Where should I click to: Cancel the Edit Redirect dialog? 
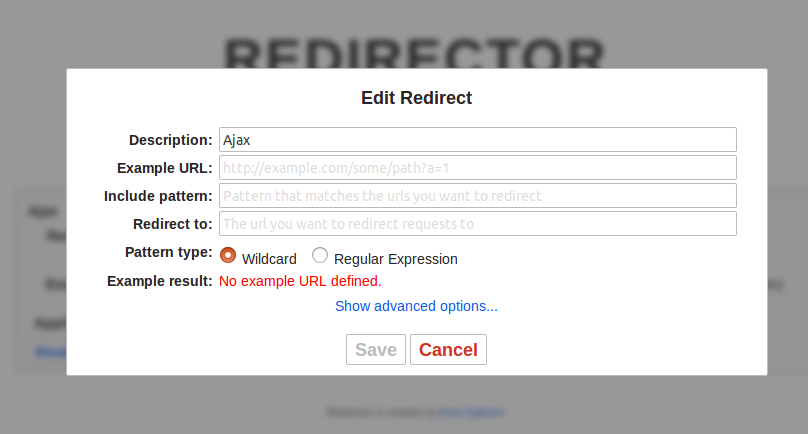448,349
